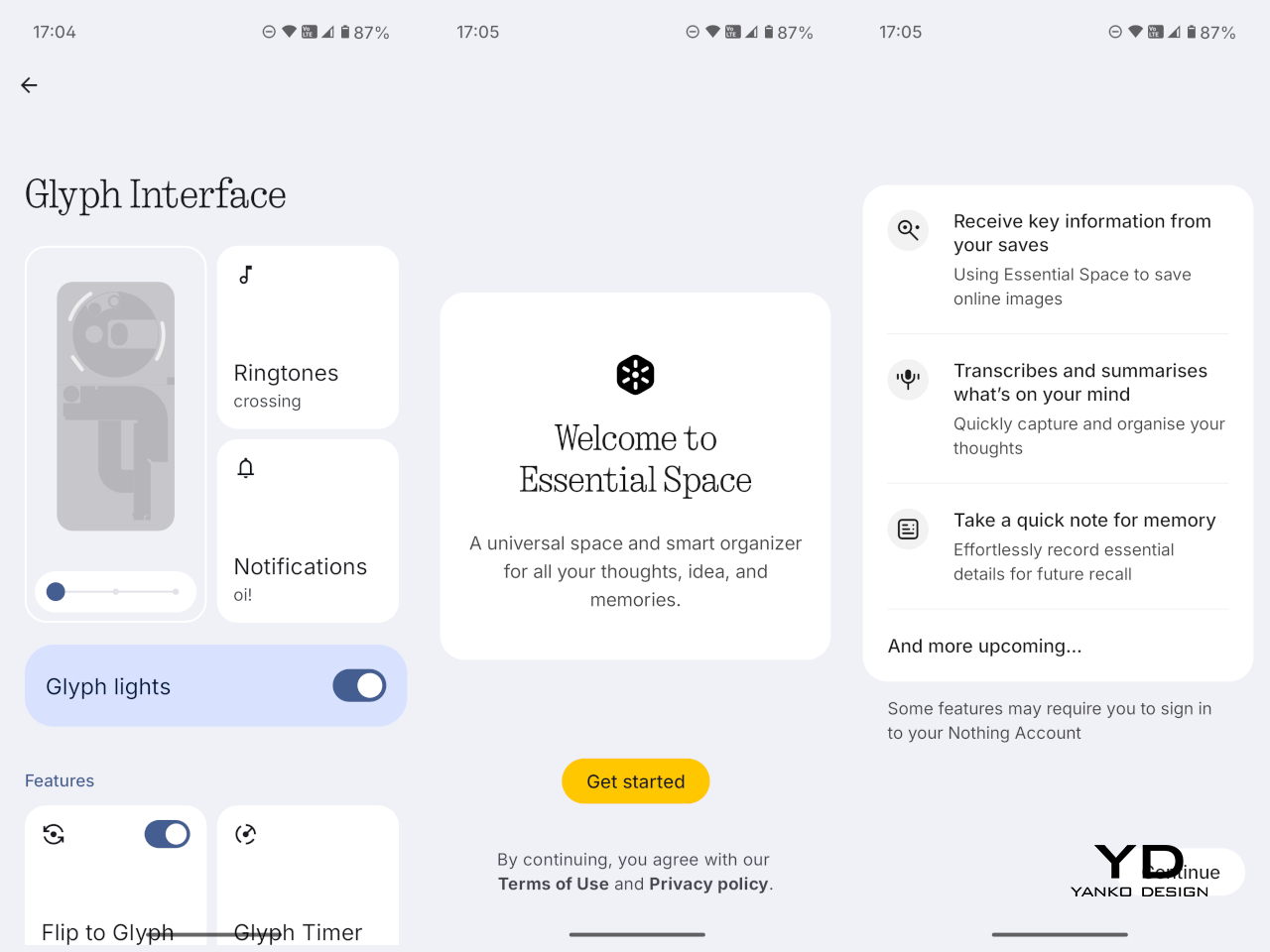Open the Notifications card
The image size is (1270, 952).
point(308,531)
